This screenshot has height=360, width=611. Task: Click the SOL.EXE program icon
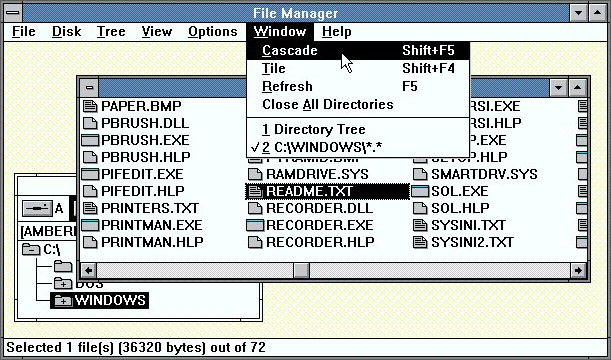pos(420,191)
